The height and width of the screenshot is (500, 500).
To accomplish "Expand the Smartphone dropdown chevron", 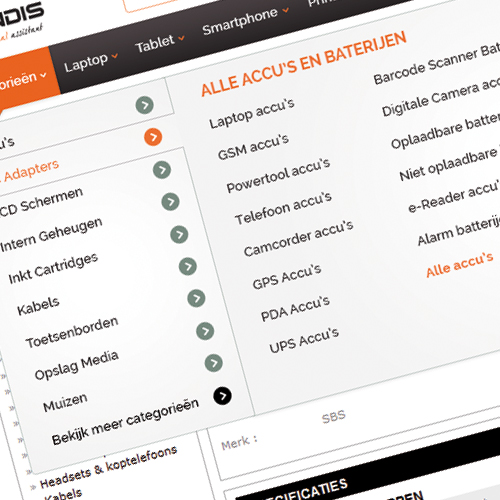I will click(285, 10).
